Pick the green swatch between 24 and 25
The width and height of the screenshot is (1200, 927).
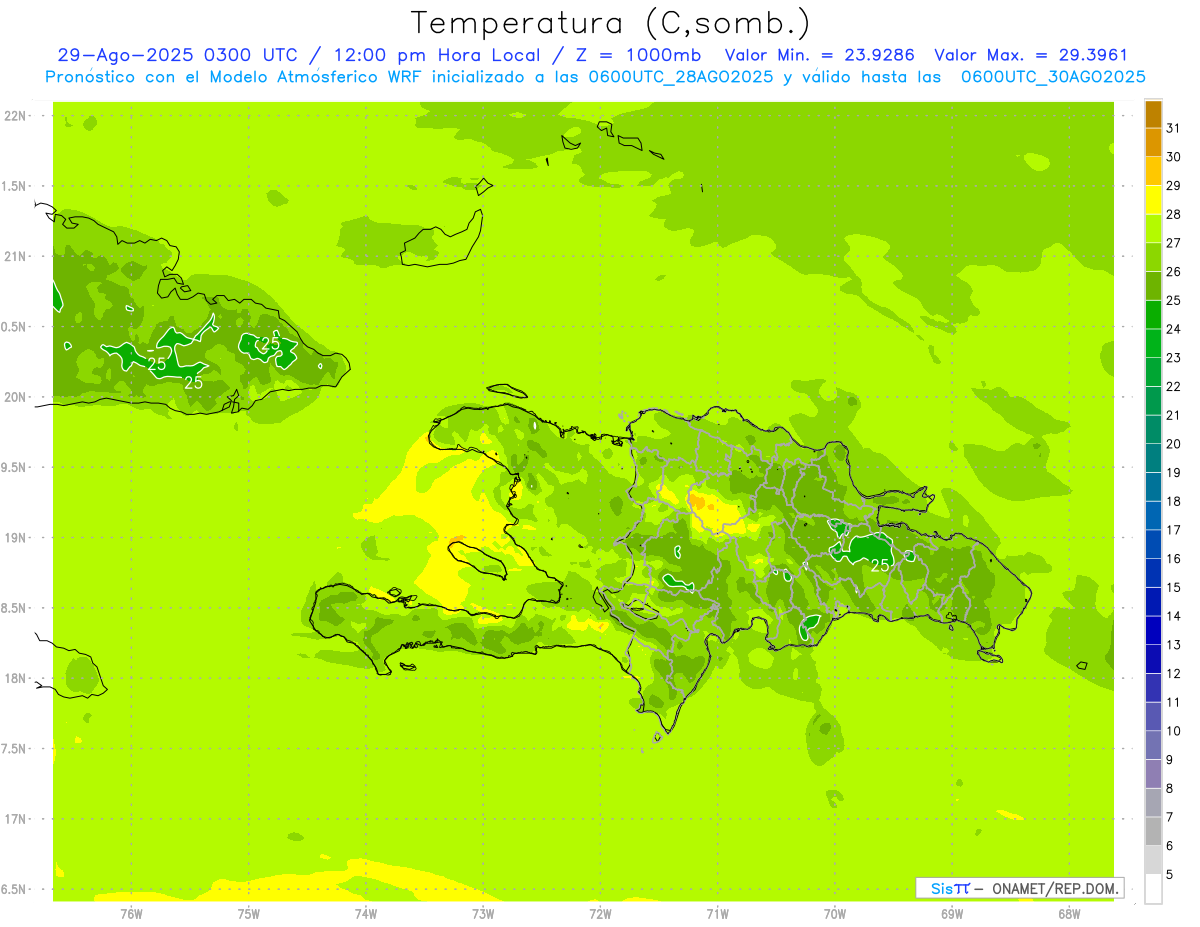(1153, 315)
